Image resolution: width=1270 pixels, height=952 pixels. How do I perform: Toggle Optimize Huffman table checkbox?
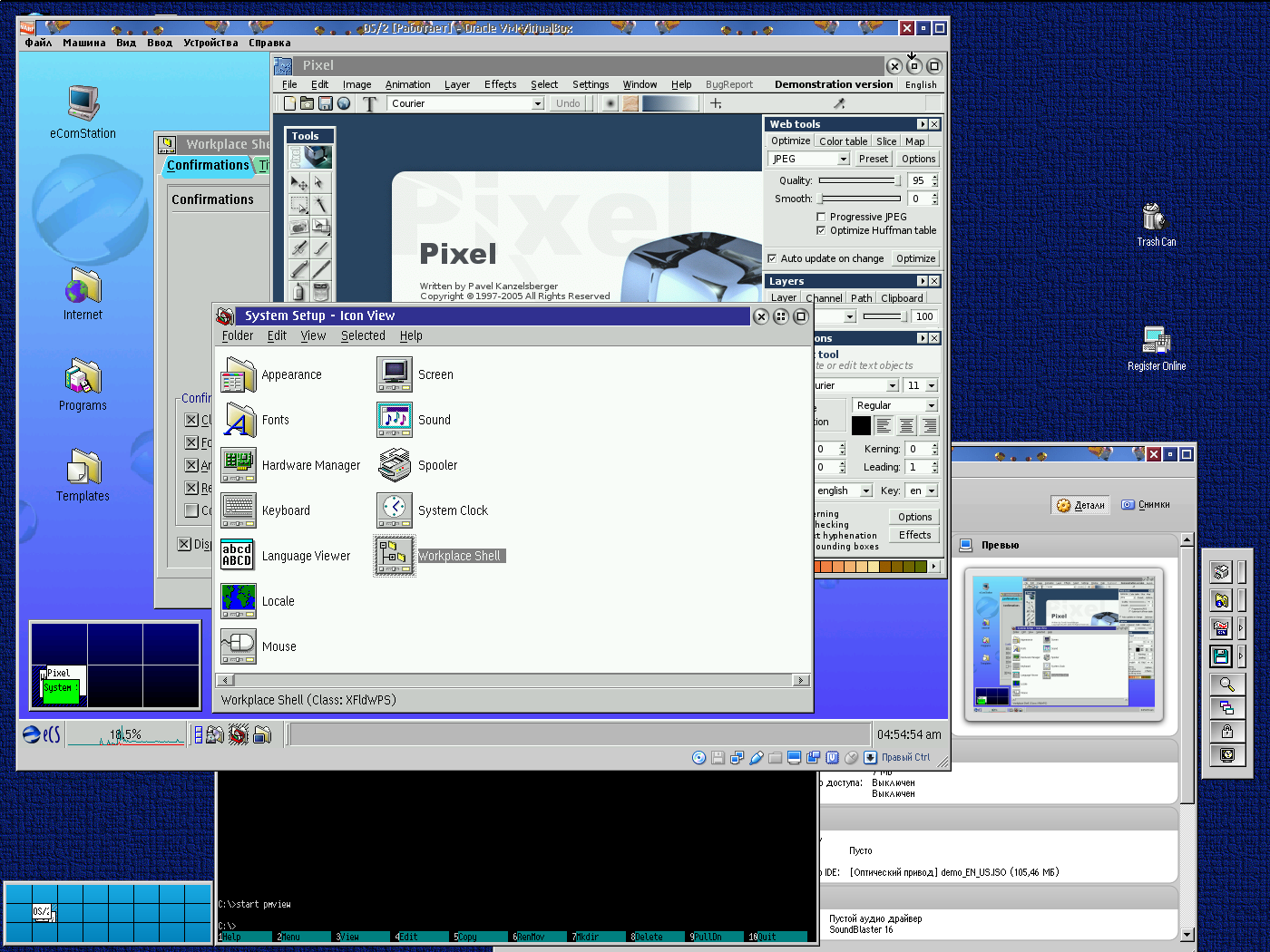click(x=821, y=230)
